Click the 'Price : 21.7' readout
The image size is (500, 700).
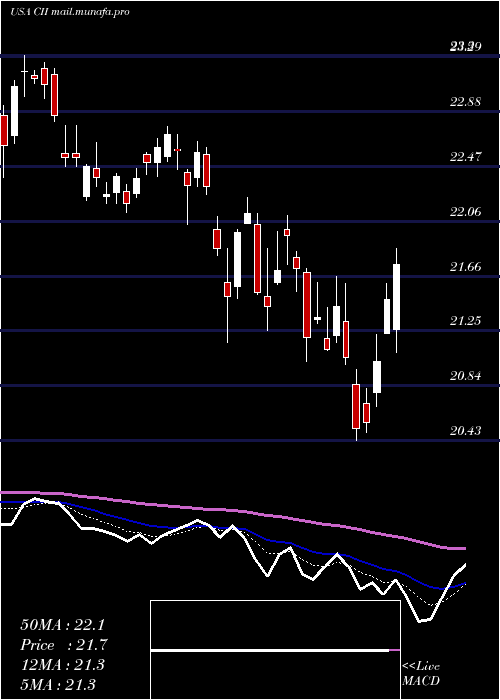point(63,645)
